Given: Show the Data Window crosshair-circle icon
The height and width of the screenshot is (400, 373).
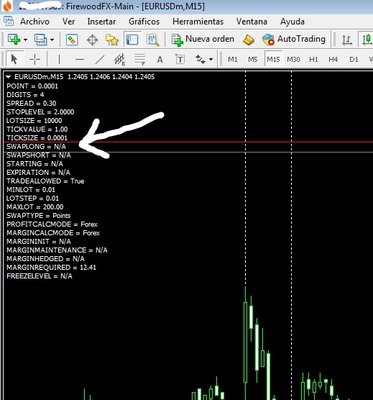Looking at the screenshot, I should point(92,40).
